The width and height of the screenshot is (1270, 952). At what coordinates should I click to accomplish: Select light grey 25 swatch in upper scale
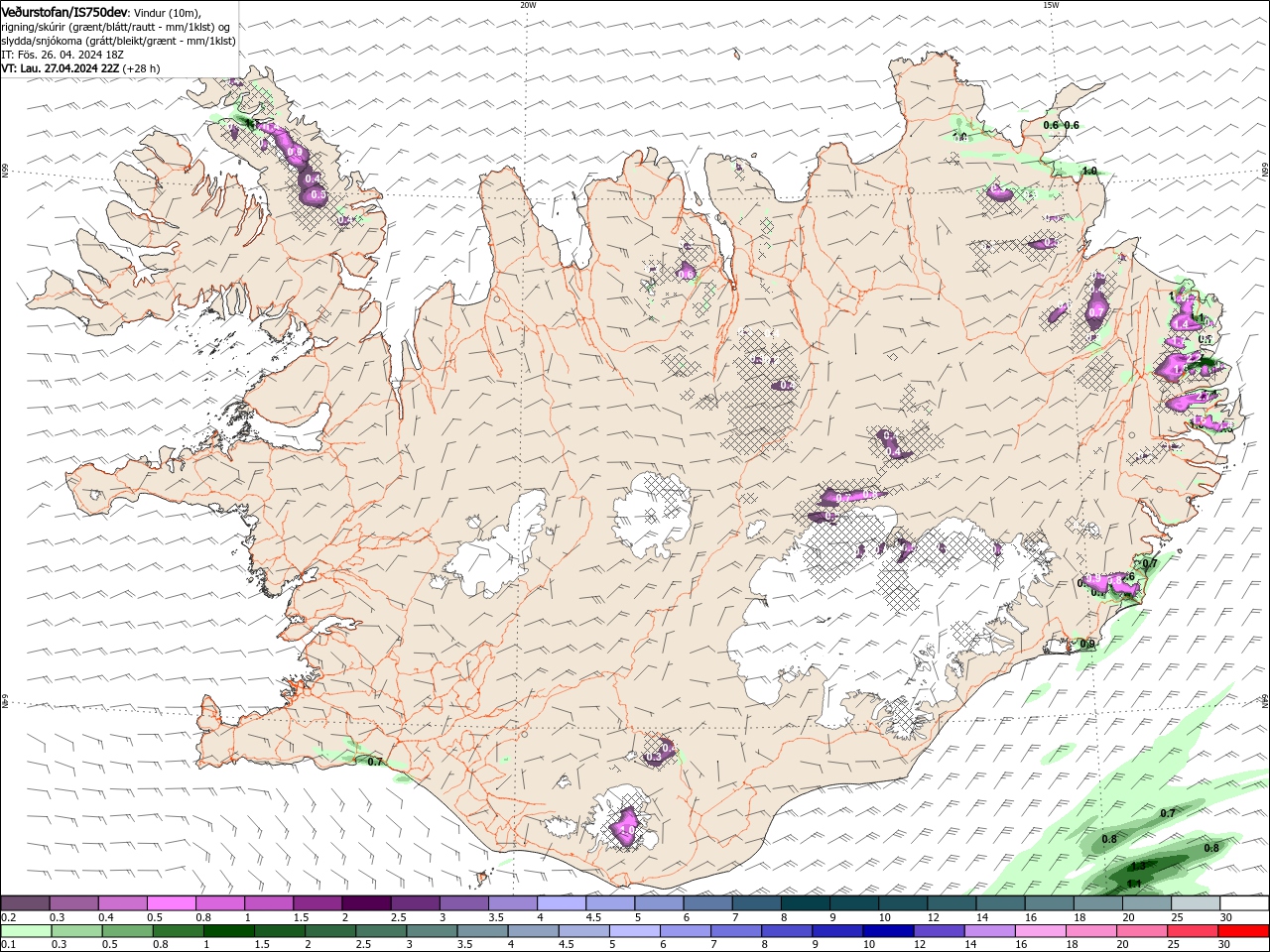(1196, 903)
